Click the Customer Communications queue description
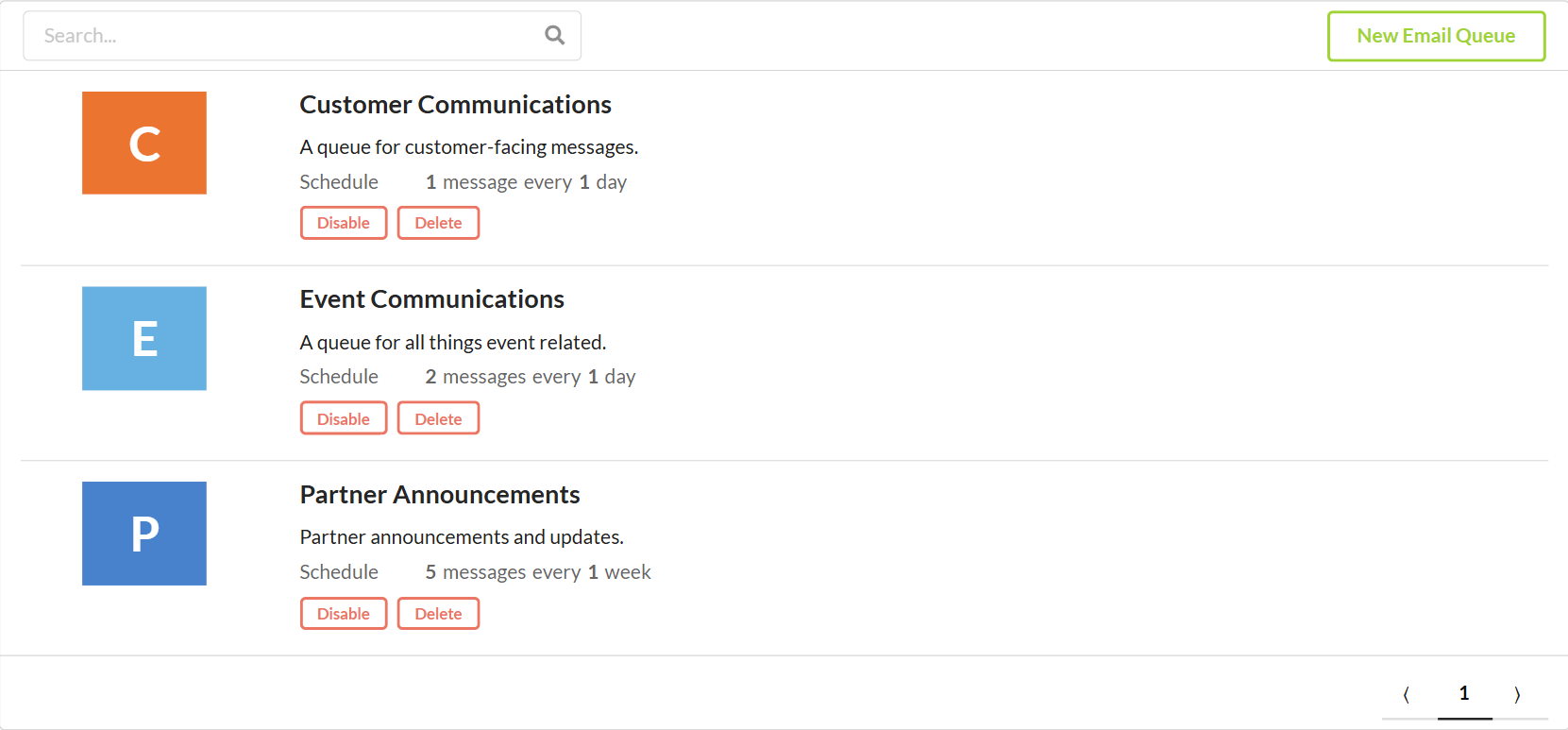 point(468,147)
